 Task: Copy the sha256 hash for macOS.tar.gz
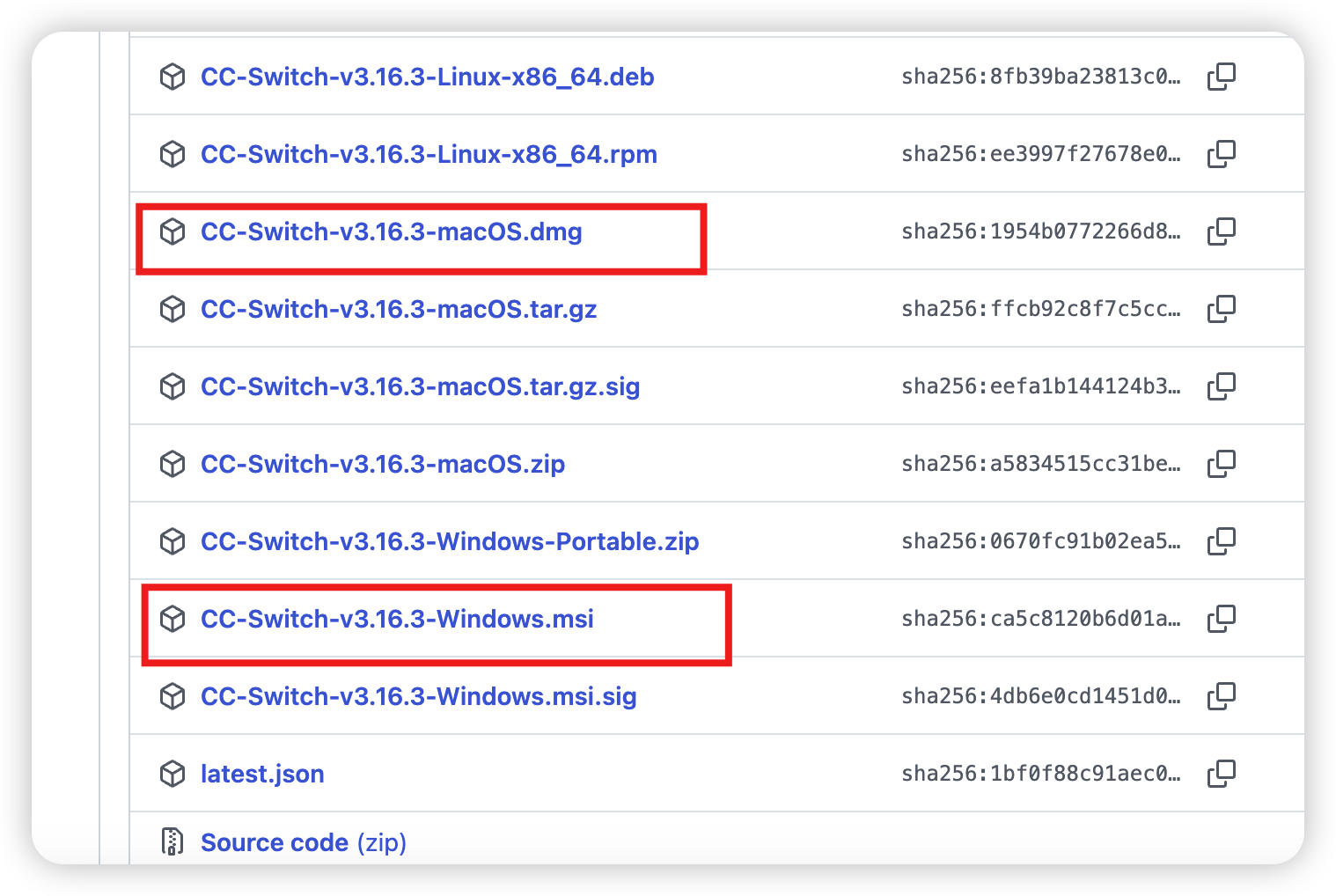[x=1222, y=309]
